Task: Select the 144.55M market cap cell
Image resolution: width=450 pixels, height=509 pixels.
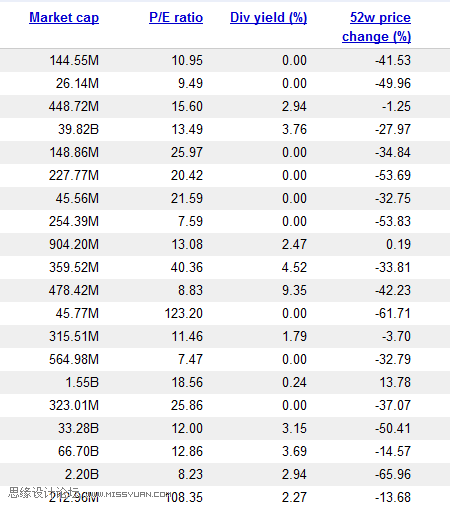Action: pos(74,60)
